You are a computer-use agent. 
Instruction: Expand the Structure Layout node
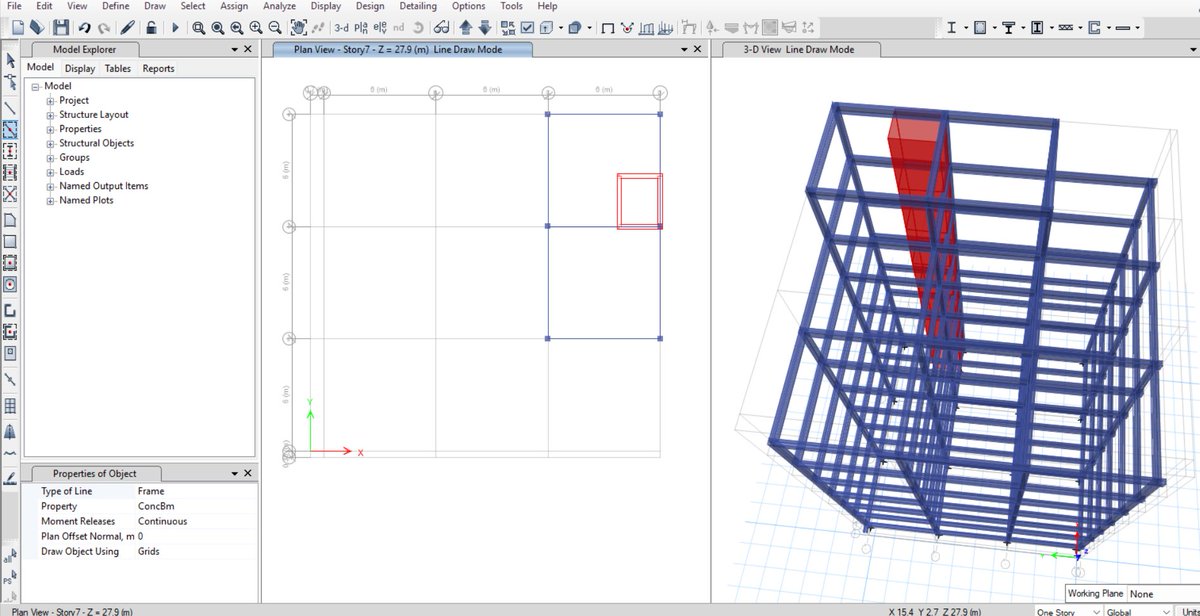pos(50,115)
